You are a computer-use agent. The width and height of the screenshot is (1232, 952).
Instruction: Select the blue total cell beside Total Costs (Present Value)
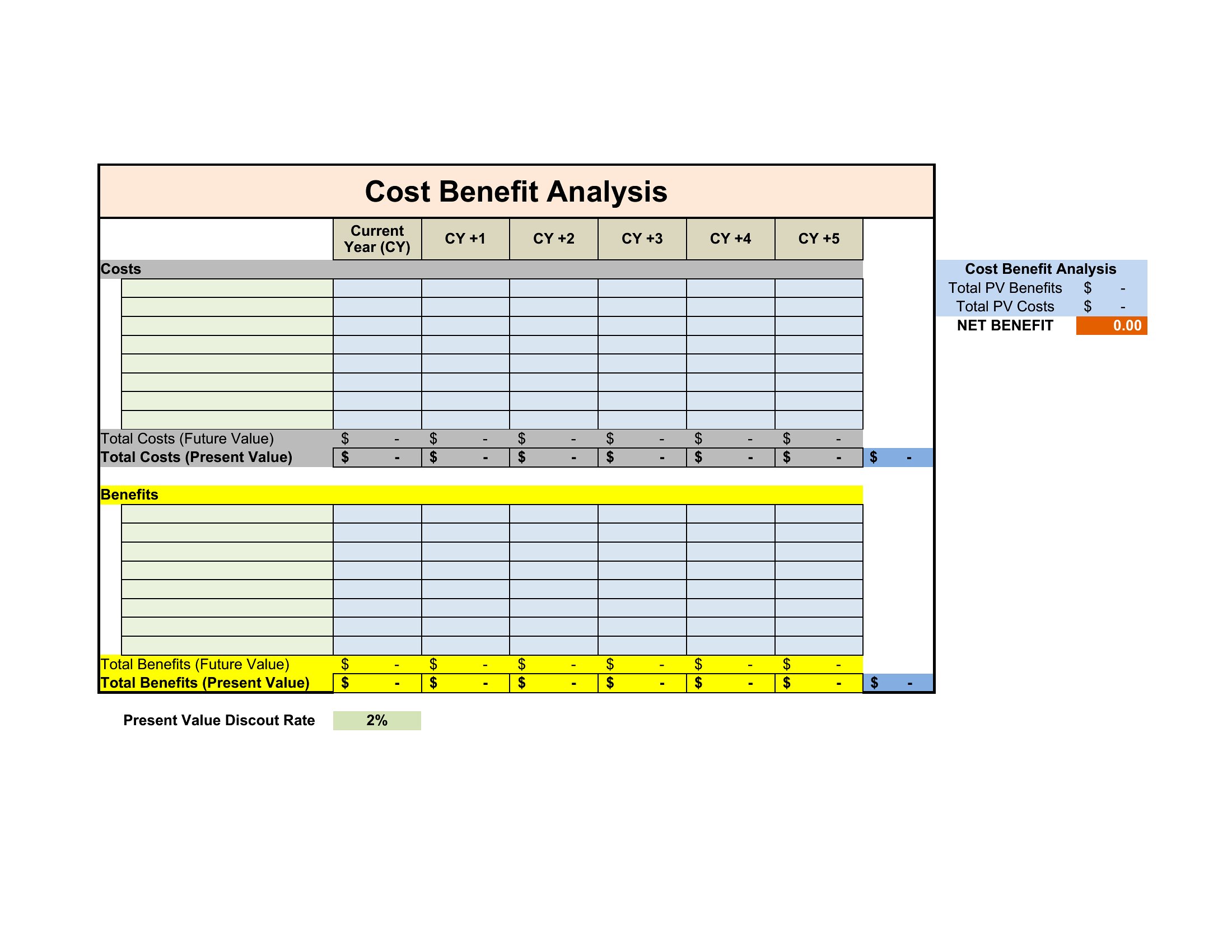(898, 458)
